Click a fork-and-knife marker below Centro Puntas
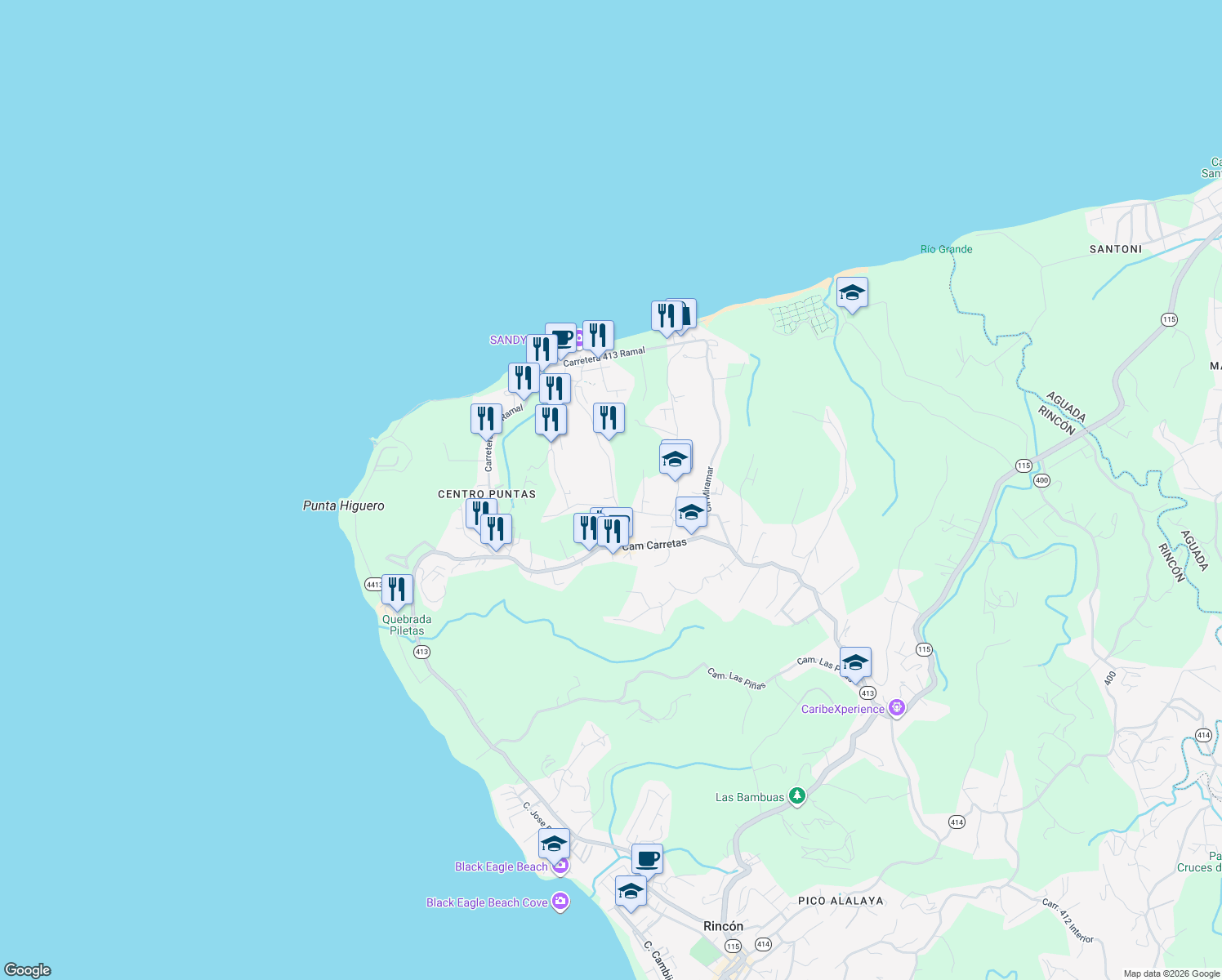Image resolution: width=1222 pixels, height=980 pixels. pos(495,528)
